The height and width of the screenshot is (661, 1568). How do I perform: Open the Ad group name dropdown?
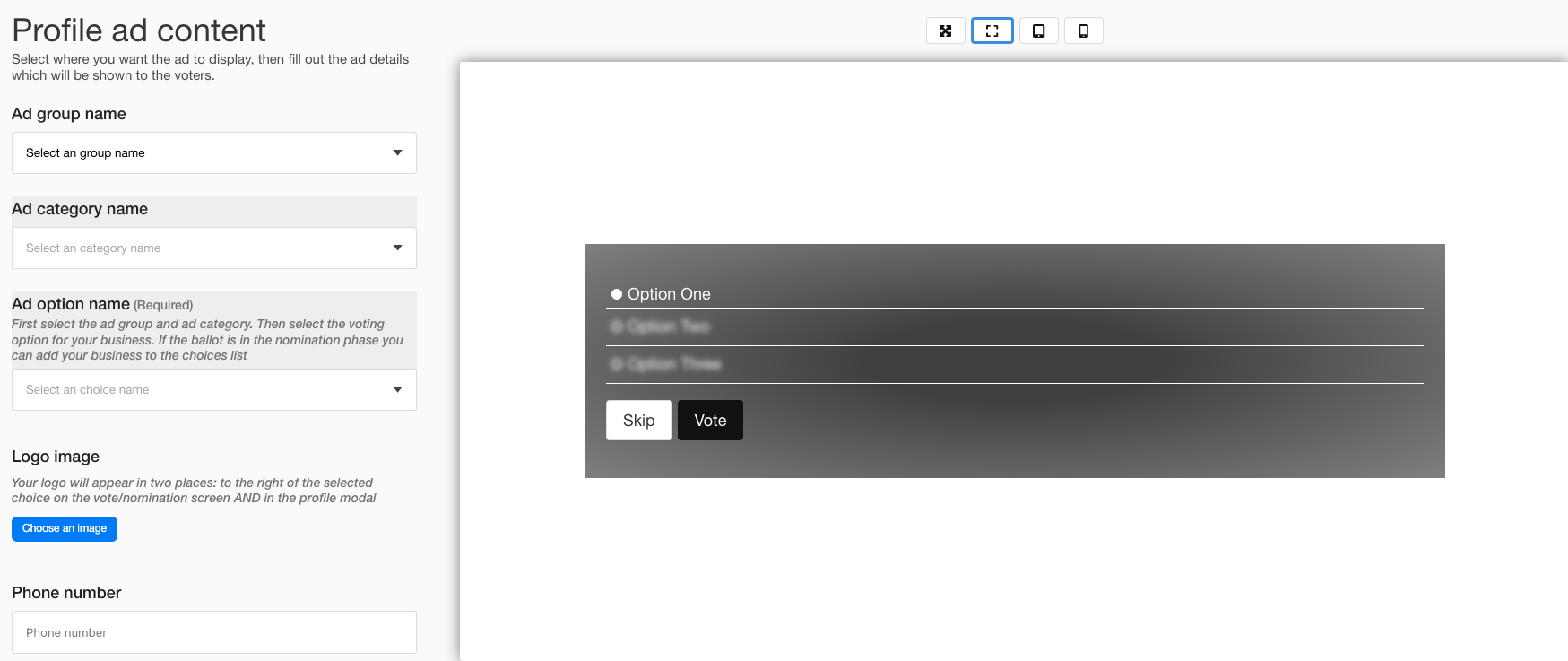213,153
